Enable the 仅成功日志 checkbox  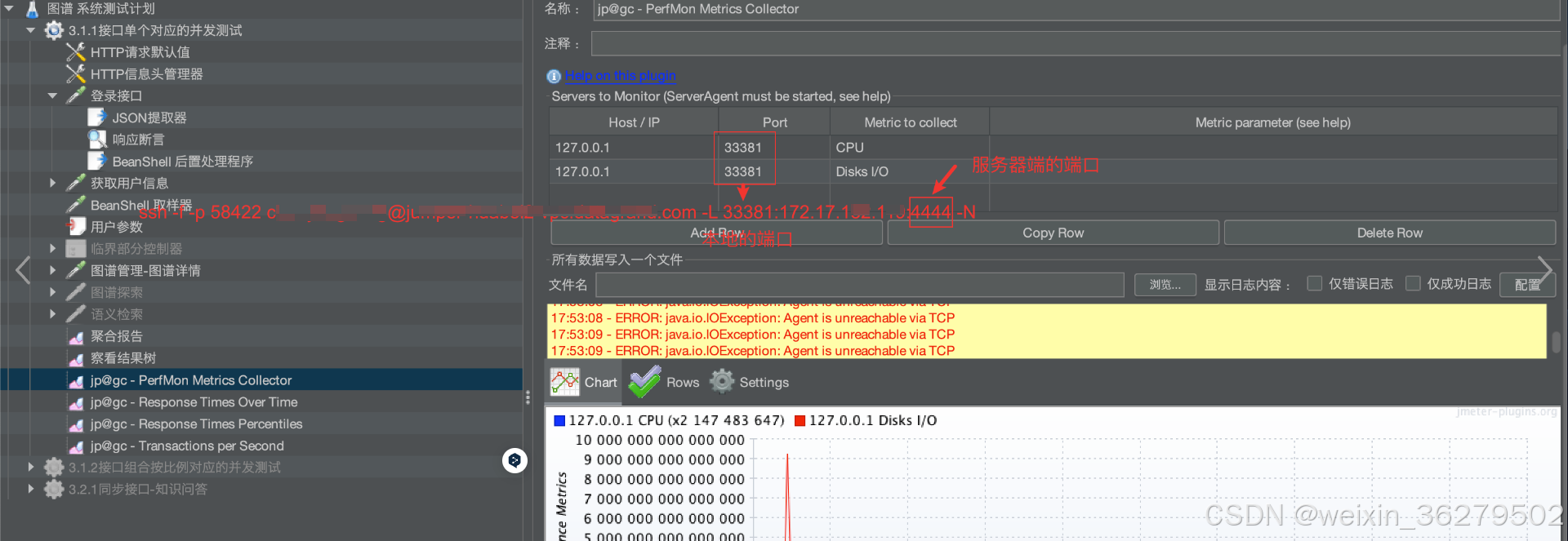(x=1413, y=283)
